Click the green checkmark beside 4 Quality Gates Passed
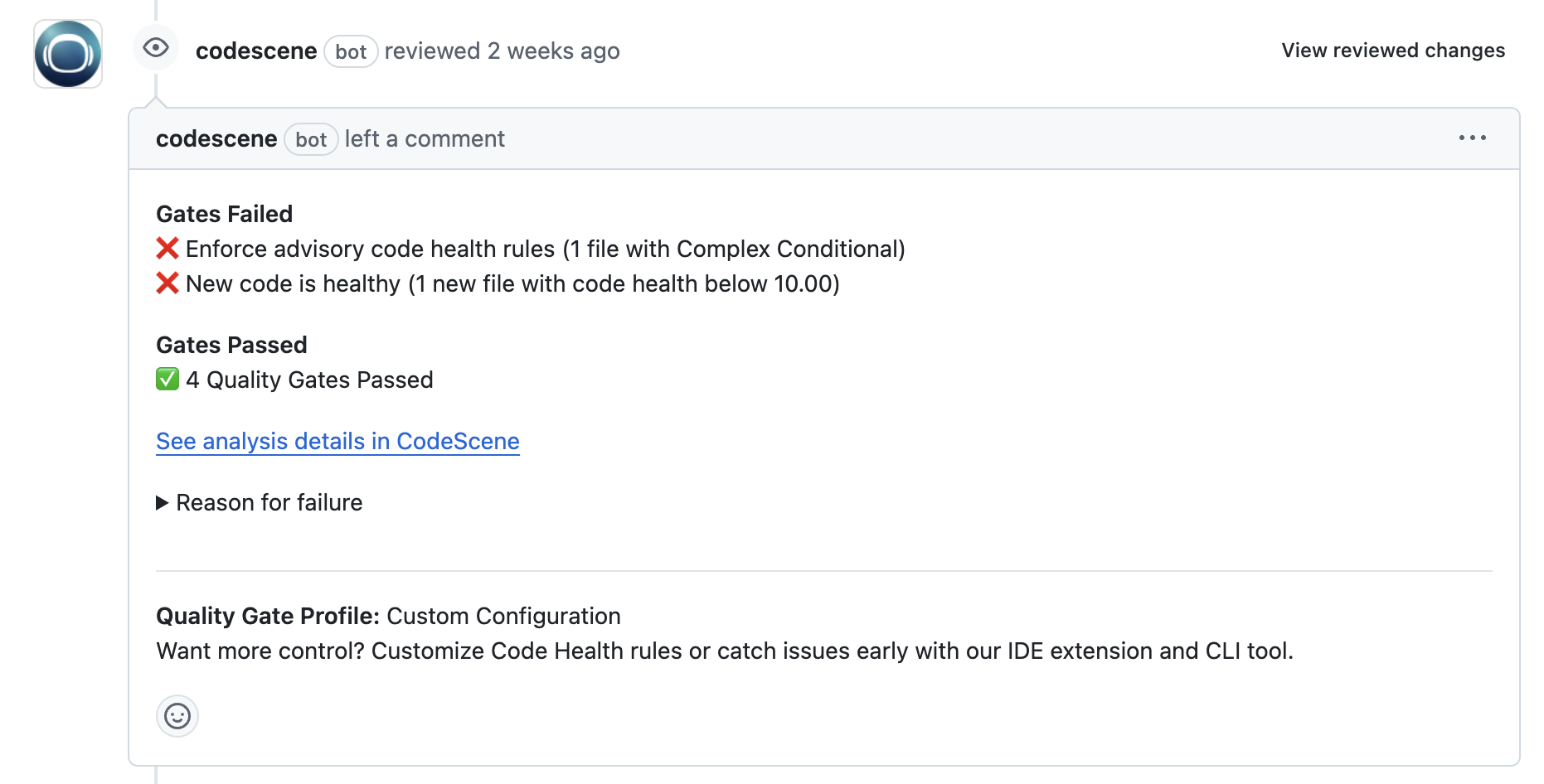Screen dimensions: 1544x784 coord(168,380)
